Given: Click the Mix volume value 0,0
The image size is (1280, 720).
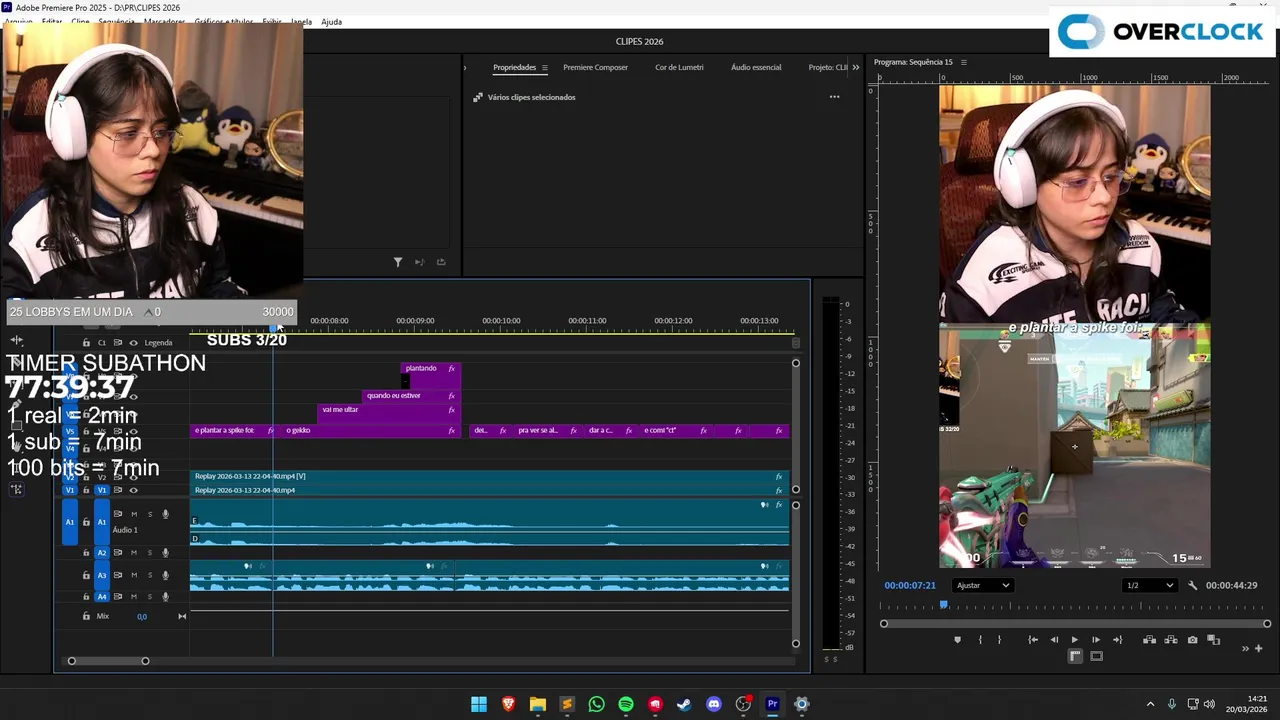Looking at the screenshot, I should coord(142,616).
